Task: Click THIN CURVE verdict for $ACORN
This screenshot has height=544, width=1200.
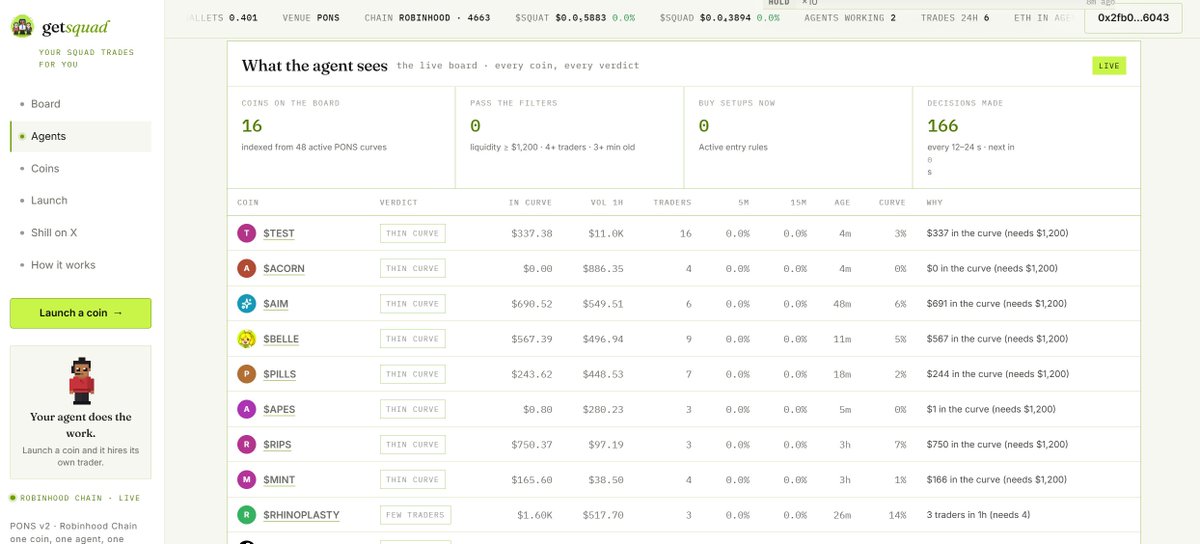Action: tap(413, 268)
